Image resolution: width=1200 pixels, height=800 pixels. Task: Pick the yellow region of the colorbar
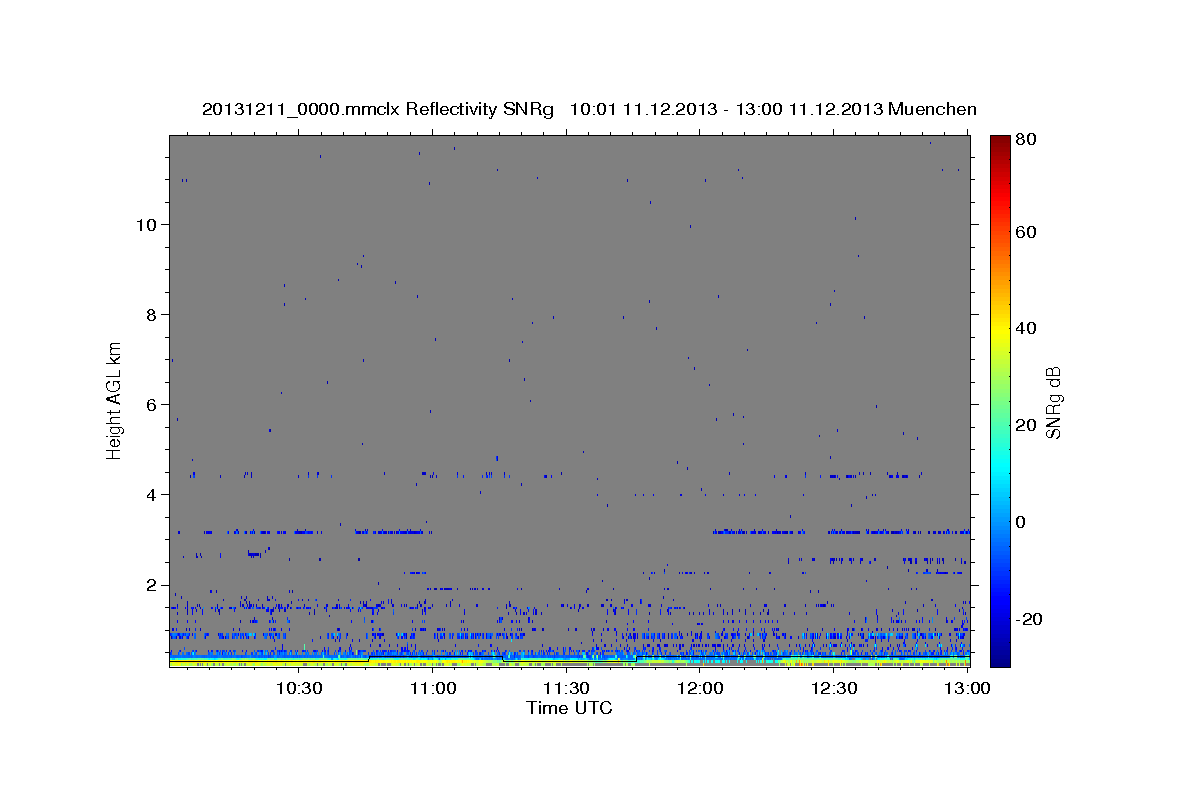pyautogui.click(x=999, y=330)
